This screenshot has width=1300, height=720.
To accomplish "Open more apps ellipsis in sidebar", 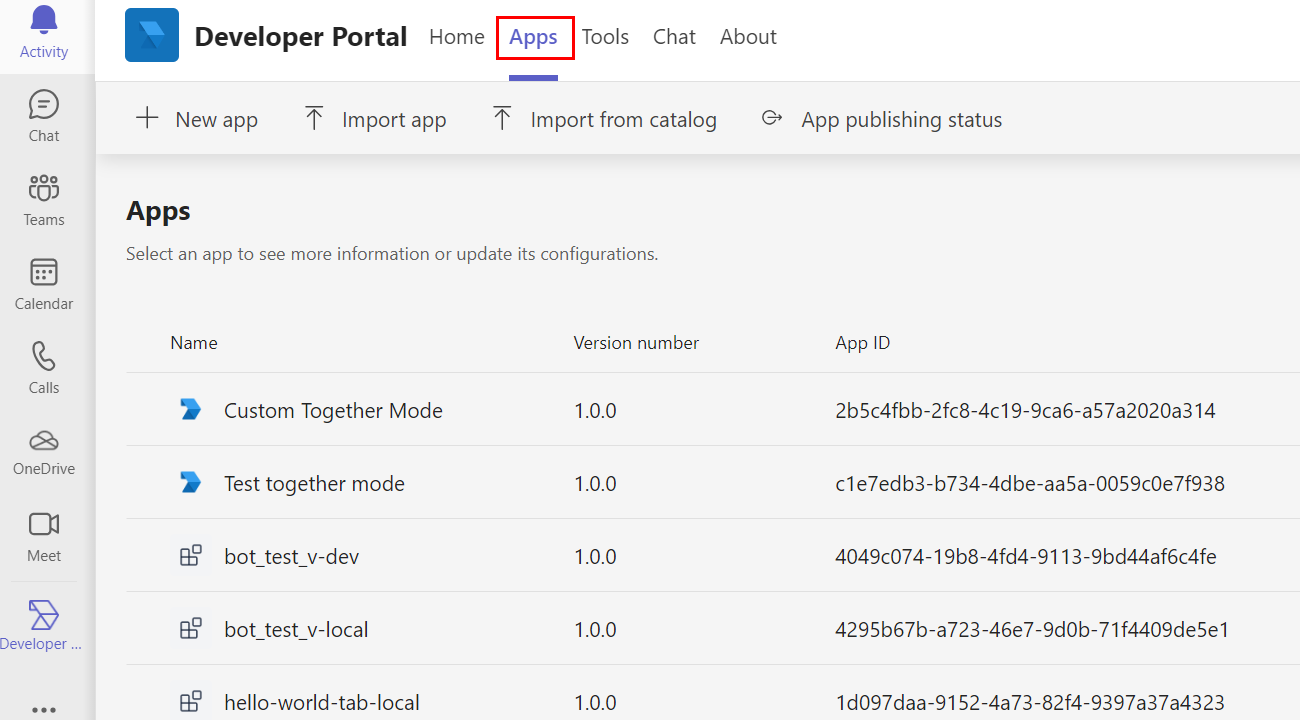I will [x=44, y=709].
